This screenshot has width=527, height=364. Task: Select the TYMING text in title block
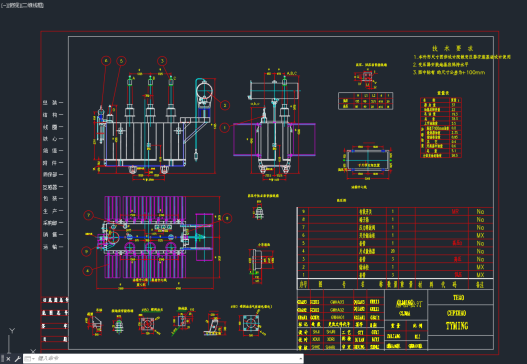click(457, 326)
